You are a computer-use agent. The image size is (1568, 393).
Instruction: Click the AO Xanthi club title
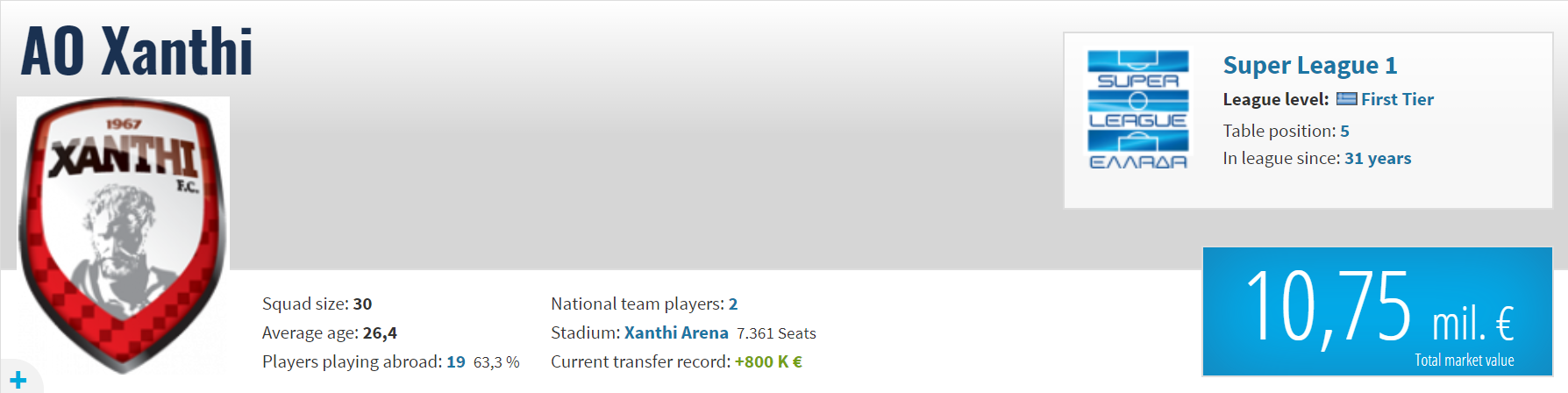point(137,51)
